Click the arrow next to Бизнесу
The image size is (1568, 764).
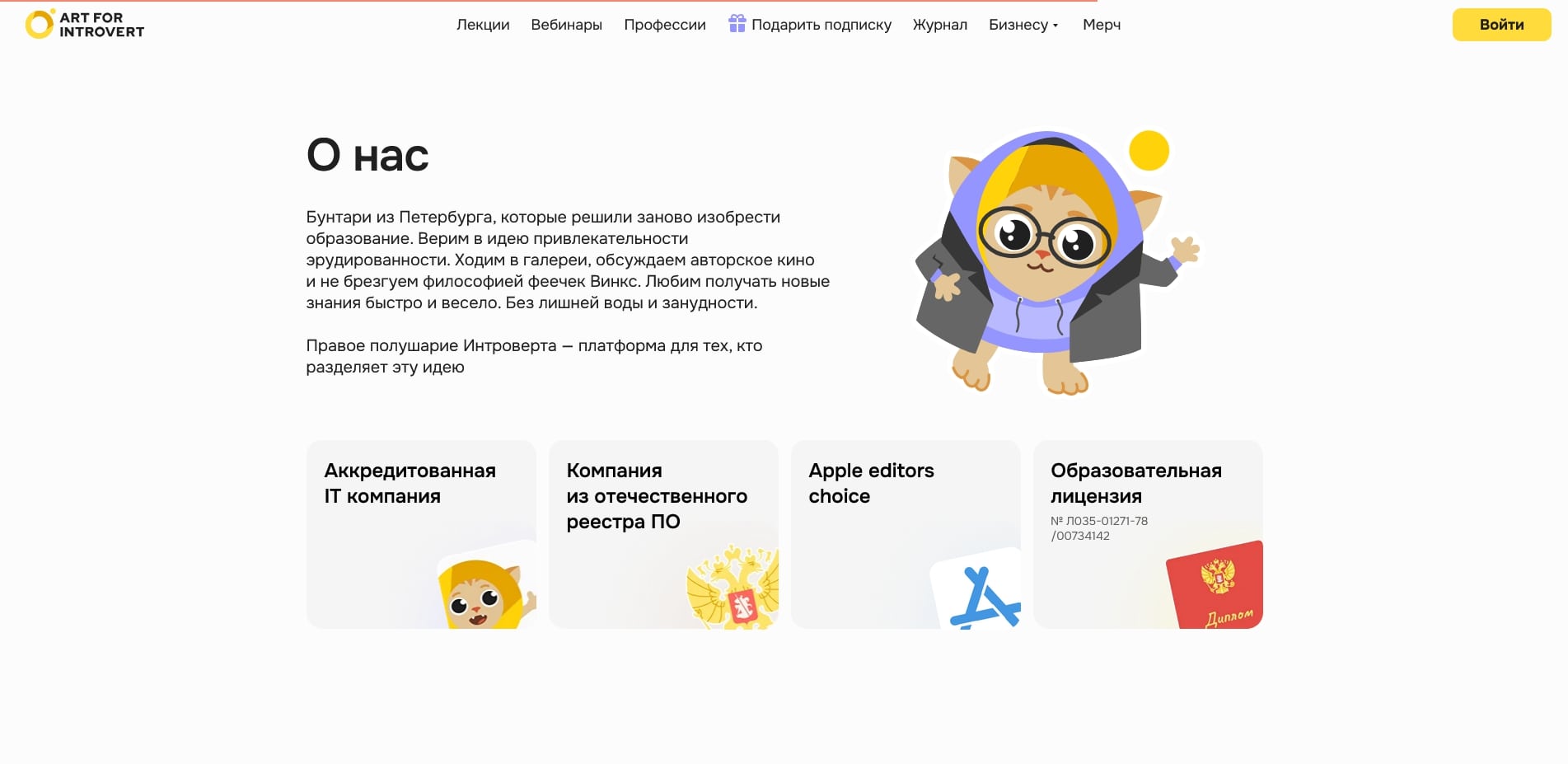[x=1055, y=26]
